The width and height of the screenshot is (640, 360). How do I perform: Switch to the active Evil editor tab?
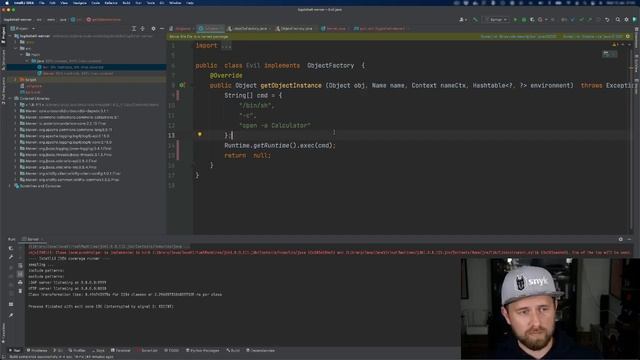211,29
